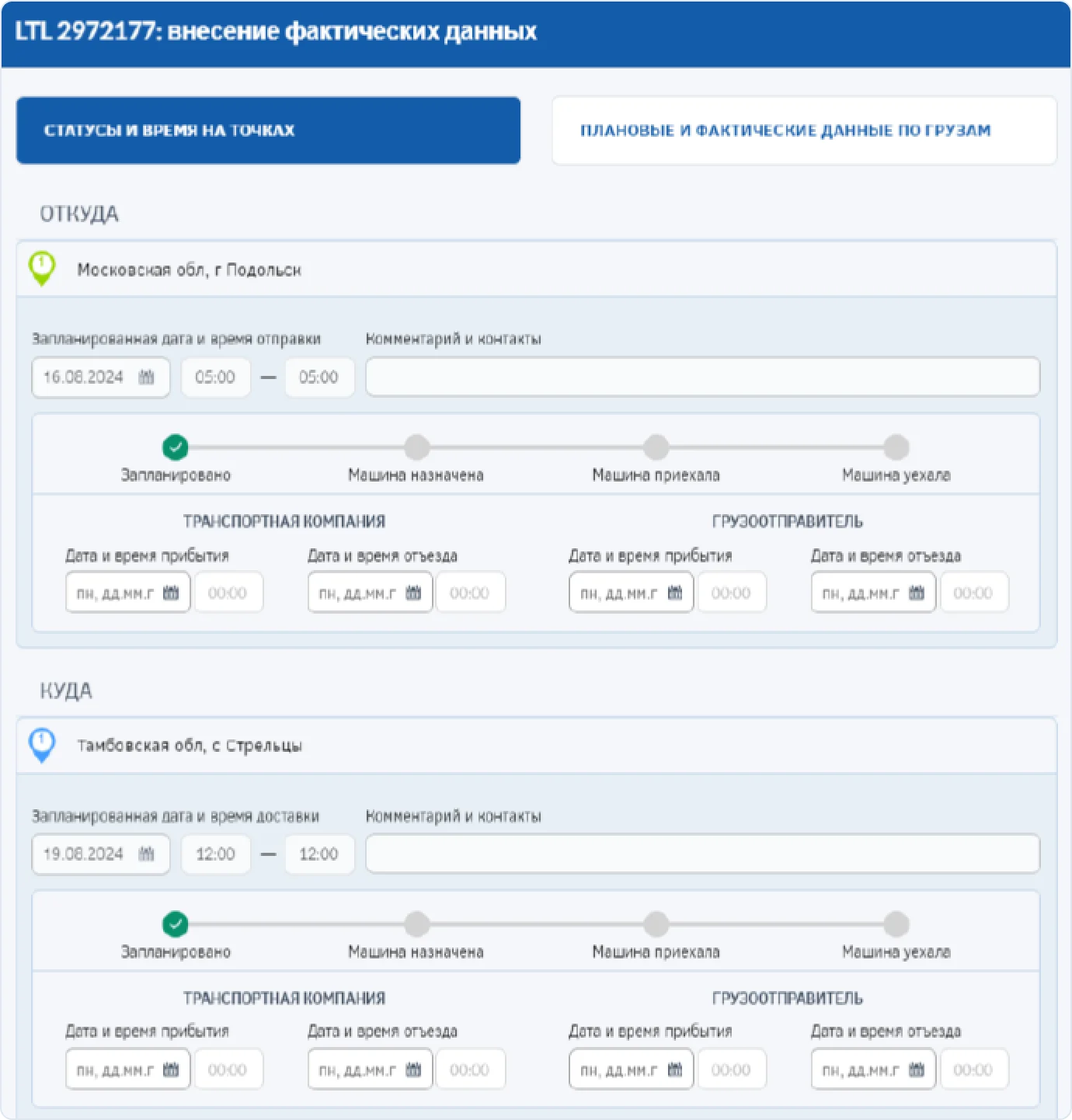The image size is (1072, 1120).
Task: Click ТРАНСПОРТНАЯ КОМПАНИЯ heading in ОТКУДА section
Action: pos(284,521)
